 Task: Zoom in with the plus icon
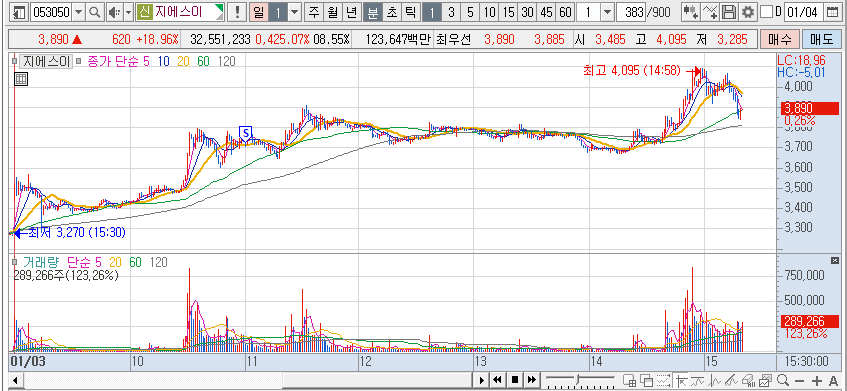coord(817,380)
